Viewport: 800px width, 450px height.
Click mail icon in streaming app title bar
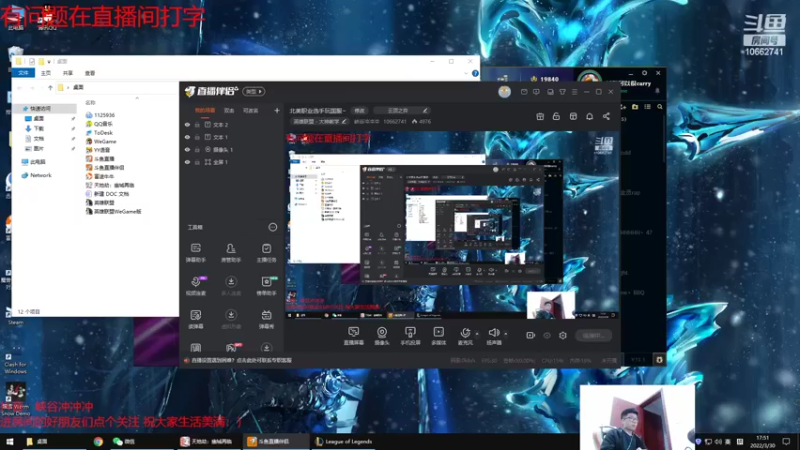524,92
